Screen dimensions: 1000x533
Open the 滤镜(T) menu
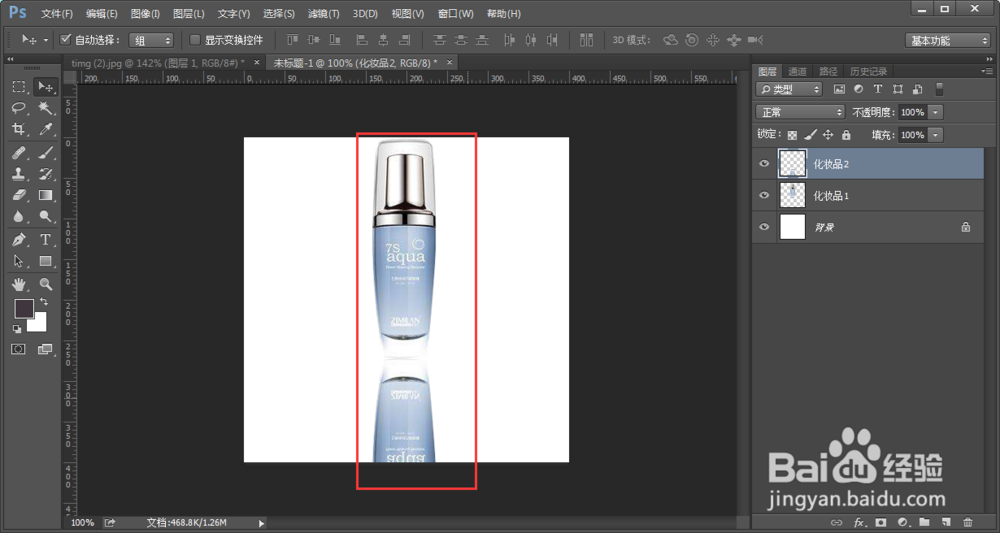point(323,13)
